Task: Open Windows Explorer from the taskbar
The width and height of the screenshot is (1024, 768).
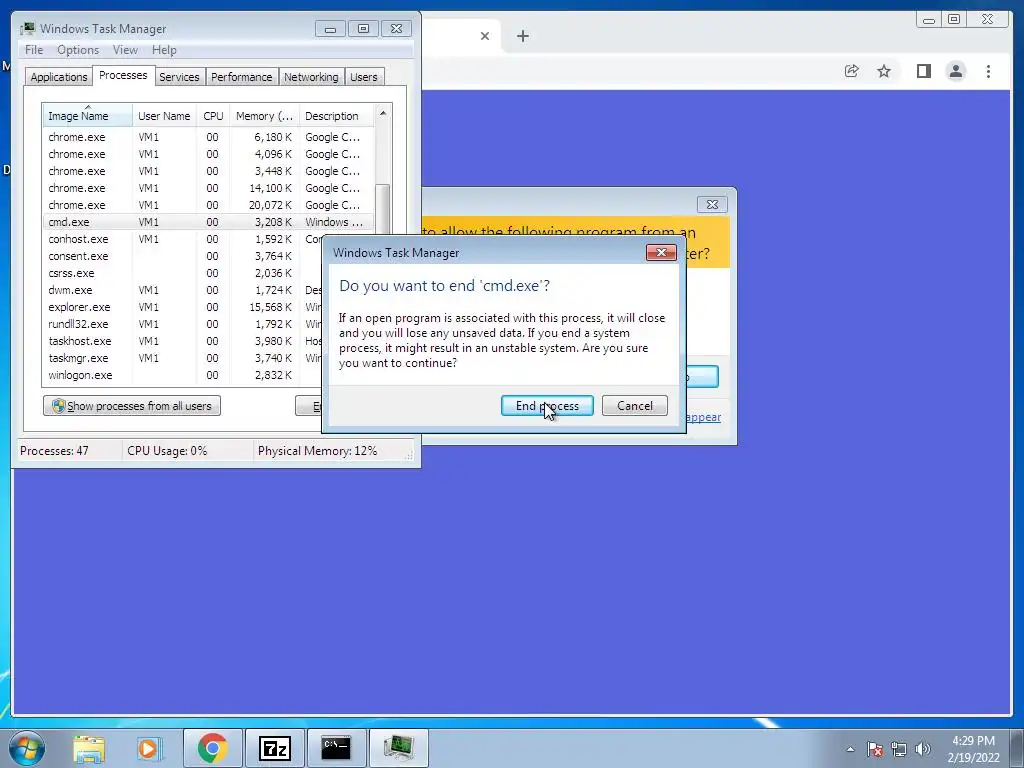Action: (89, 748)
